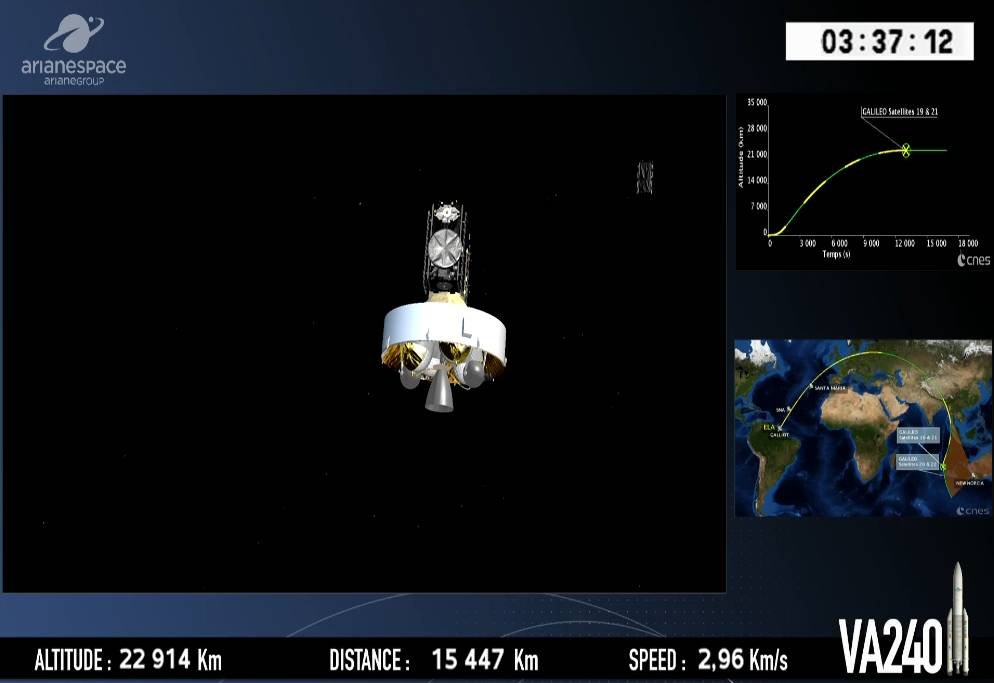Screen dimensions: 994x683
Task: Click the green current position marker on map
Action: point(943,467)
